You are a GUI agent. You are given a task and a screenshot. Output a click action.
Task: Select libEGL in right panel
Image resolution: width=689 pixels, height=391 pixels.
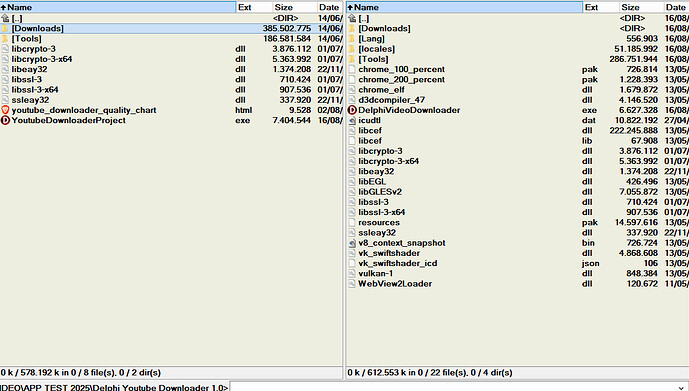(372, 182)
